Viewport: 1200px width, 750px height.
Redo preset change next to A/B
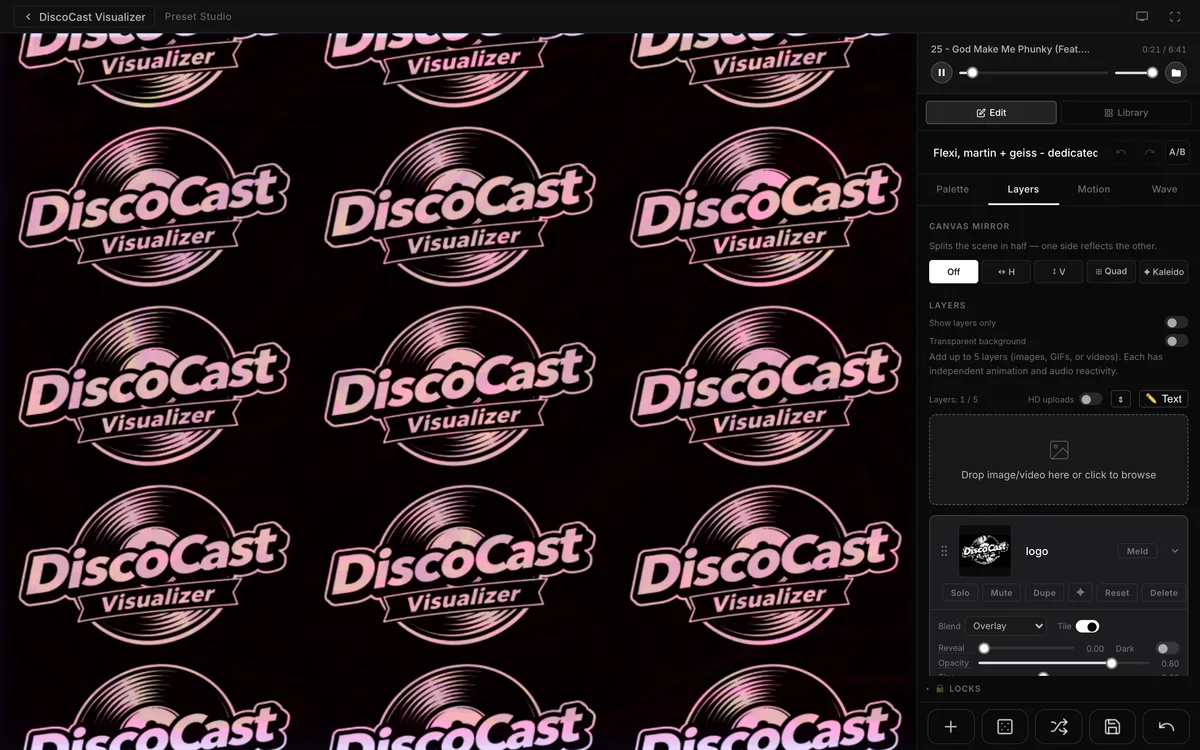(1149, 152)
